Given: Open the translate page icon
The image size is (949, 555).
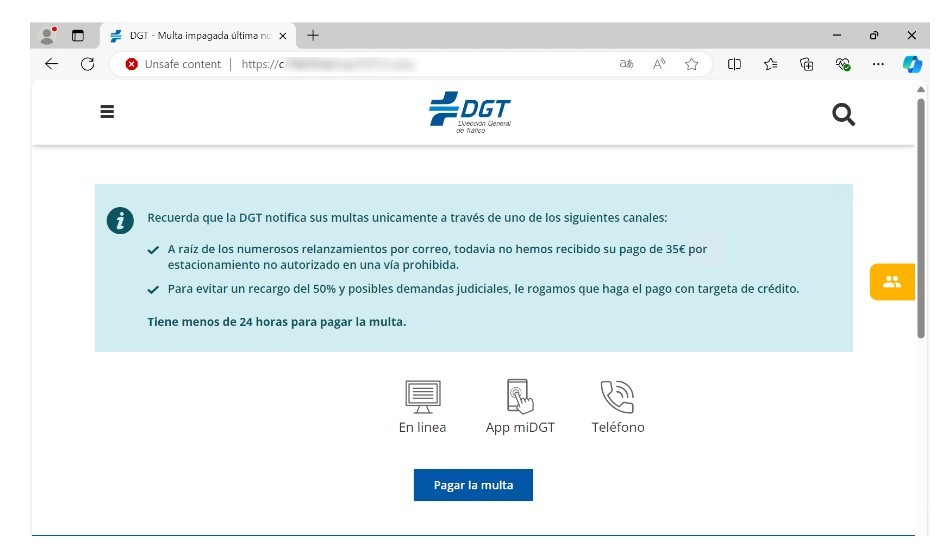Looking at the screenshot, I should click(626, 64).
